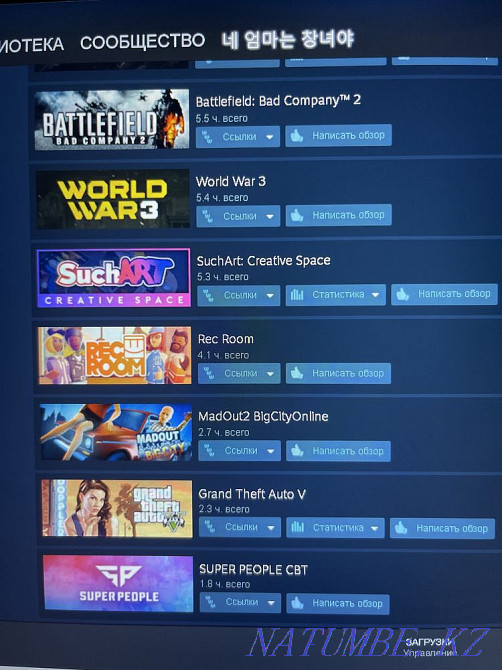
Task: Click links icon in World War 3 row
Action: (x=208, y=216)
